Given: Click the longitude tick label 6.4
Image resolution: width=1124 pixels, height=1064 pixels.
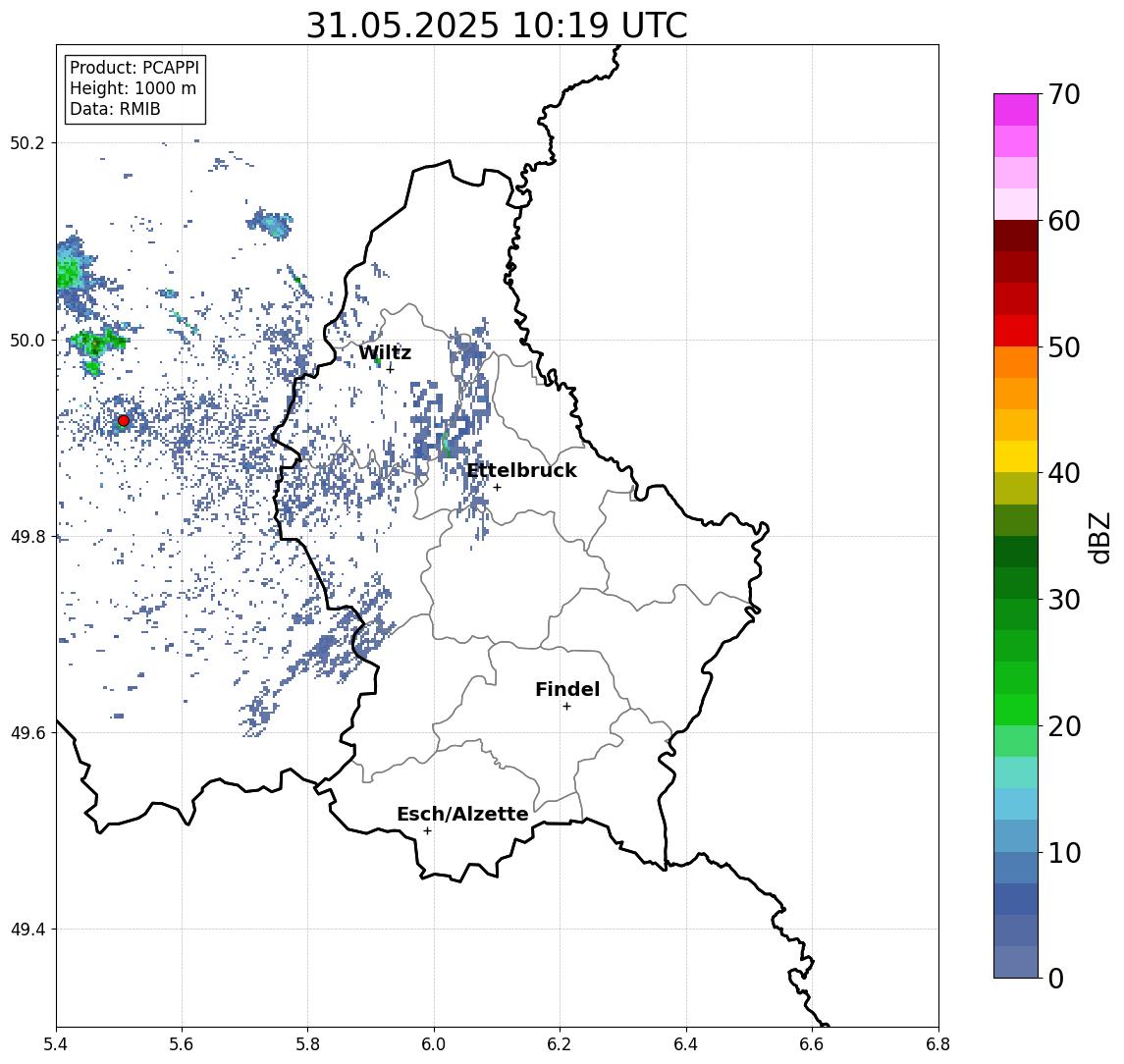Looking at the screenshot, I should point(686,1043).
